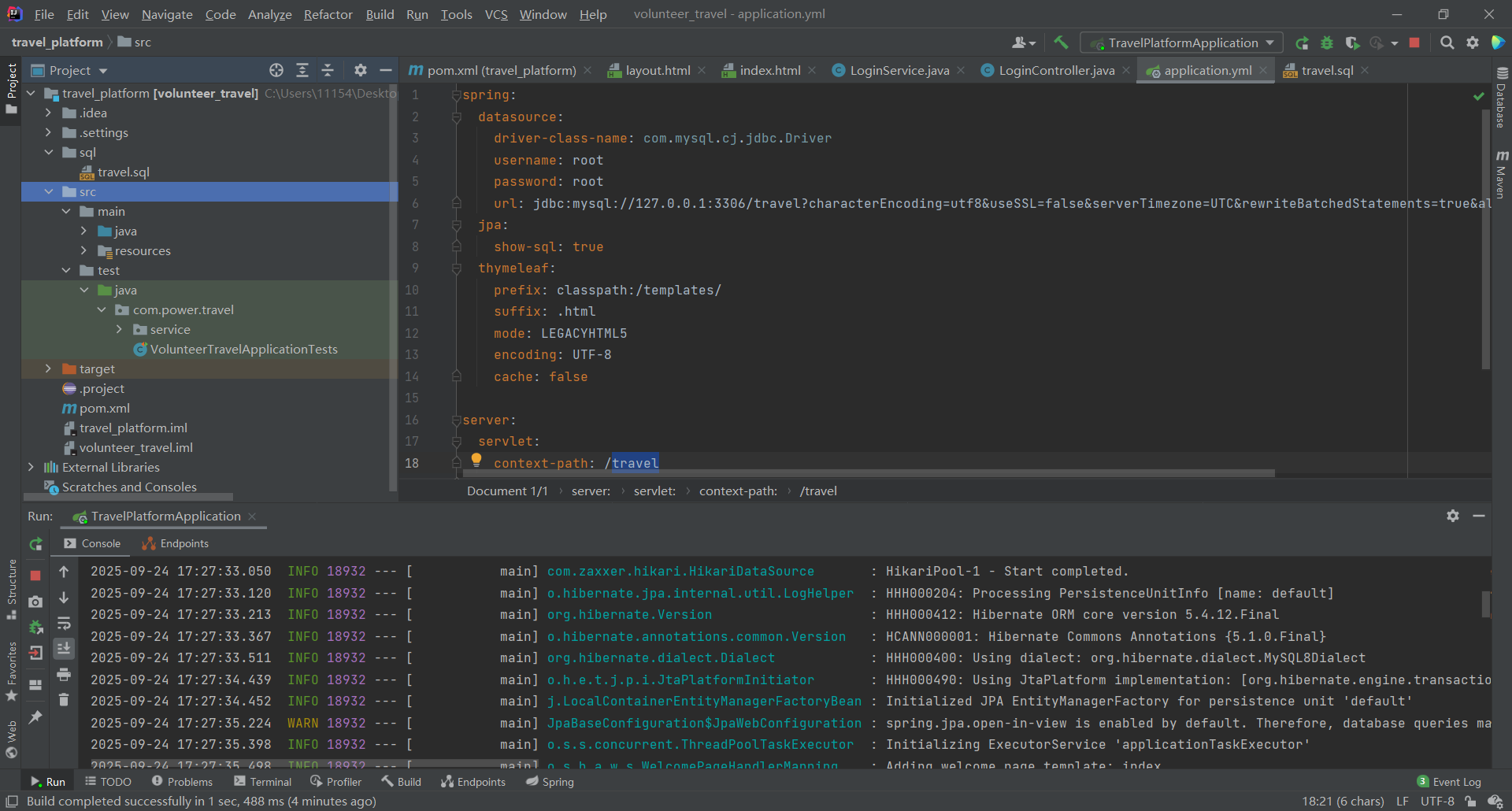Open the Profiler tool window
This screenshot has width=1512, height=811.
click(x=335, y=782)
